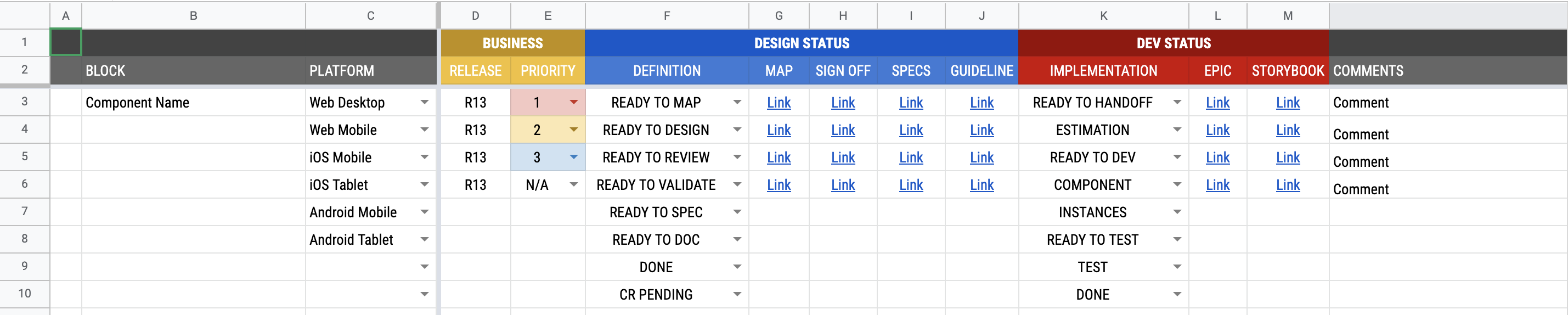The width and height of the screenshot is (1568, 315).
Task: Open the Web Desktop platform dropdown arrow
Action: (x=424, y=103)
